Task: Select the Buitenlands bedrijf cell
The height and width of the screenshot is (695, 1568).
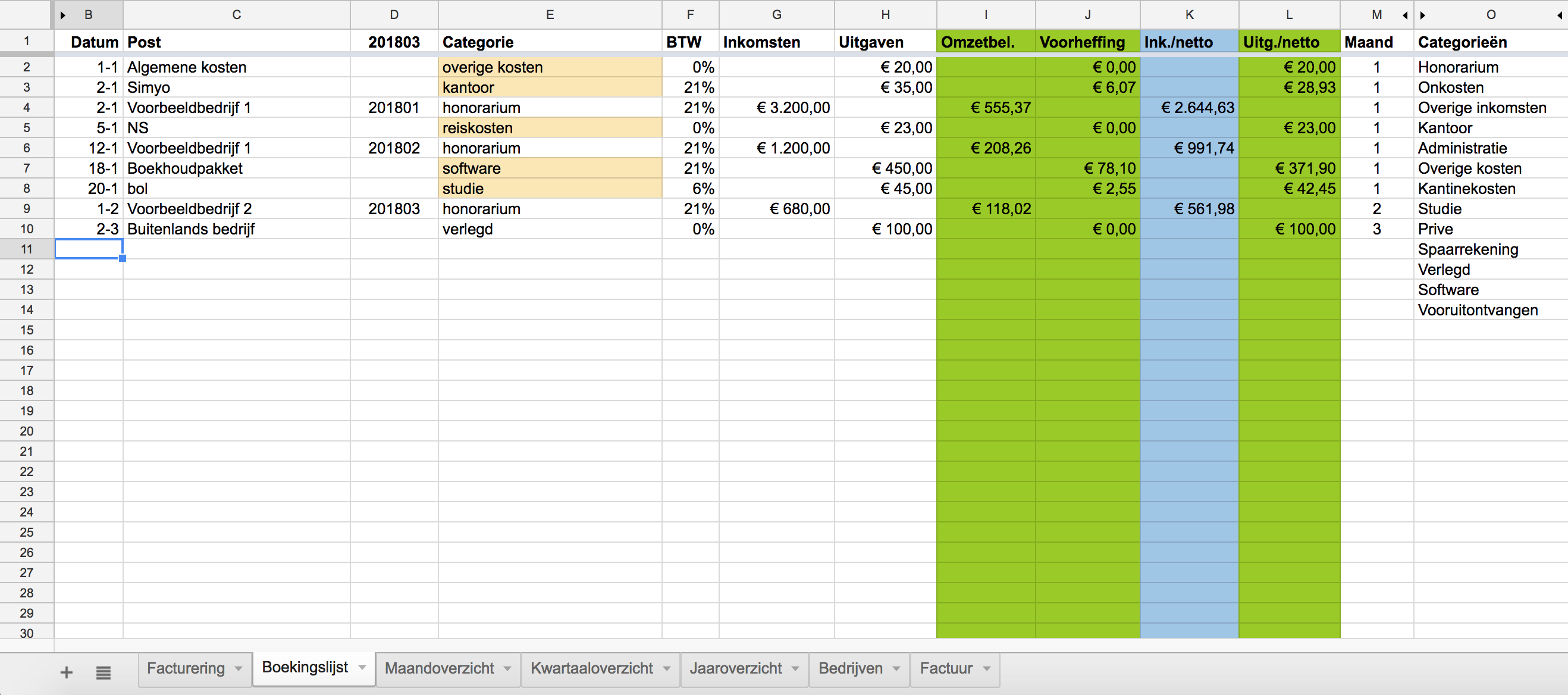Action: pyautogui.click(x=237, y=229)
